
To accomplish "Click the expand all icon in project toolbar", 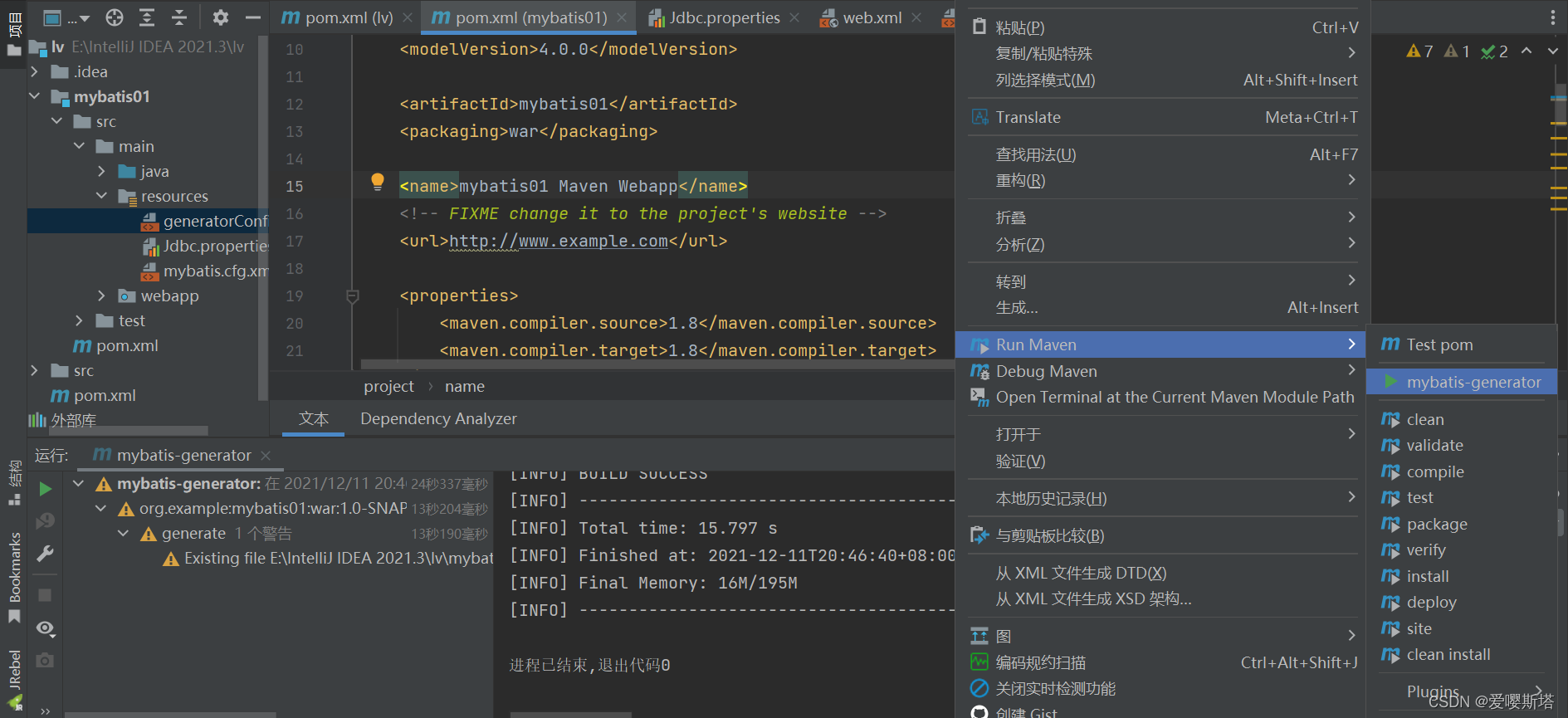I will point(147,17).
